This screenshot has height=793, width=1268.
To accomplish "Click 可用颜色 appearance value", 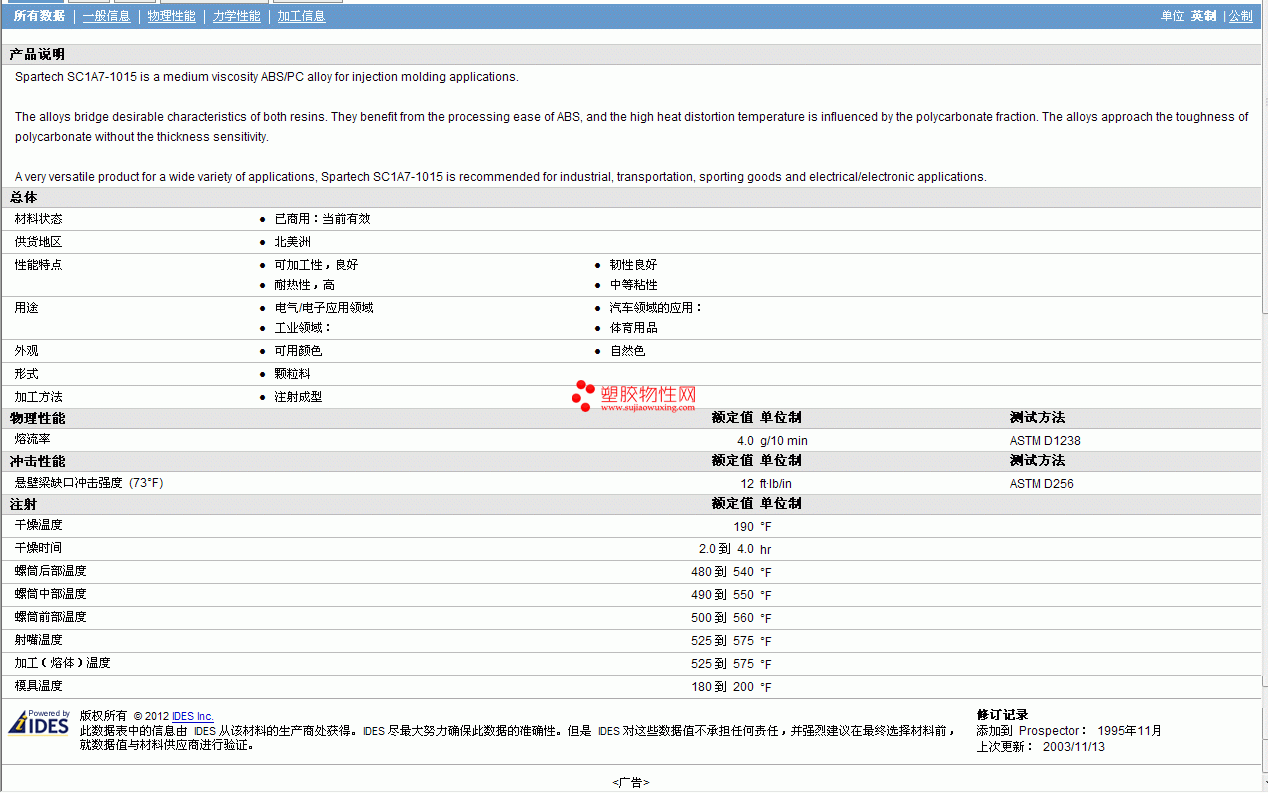I will tap(298, 350).
